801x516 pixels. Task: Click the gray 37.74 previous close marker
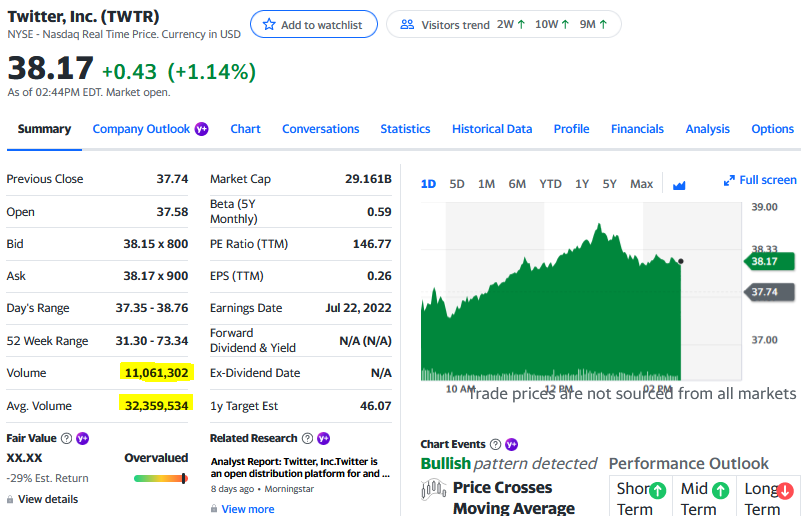[x=769, y=292]
